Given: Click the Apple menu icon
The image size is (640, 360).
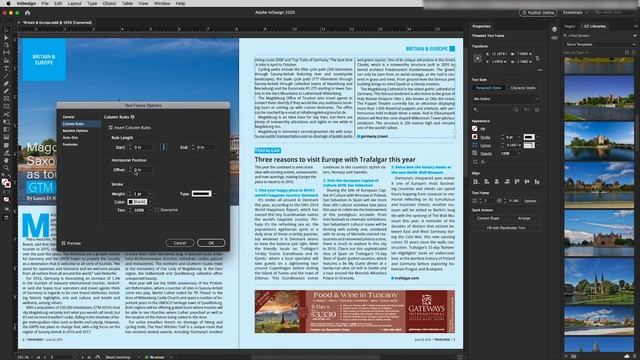Looking at the screenshot, I should [8, 3].
